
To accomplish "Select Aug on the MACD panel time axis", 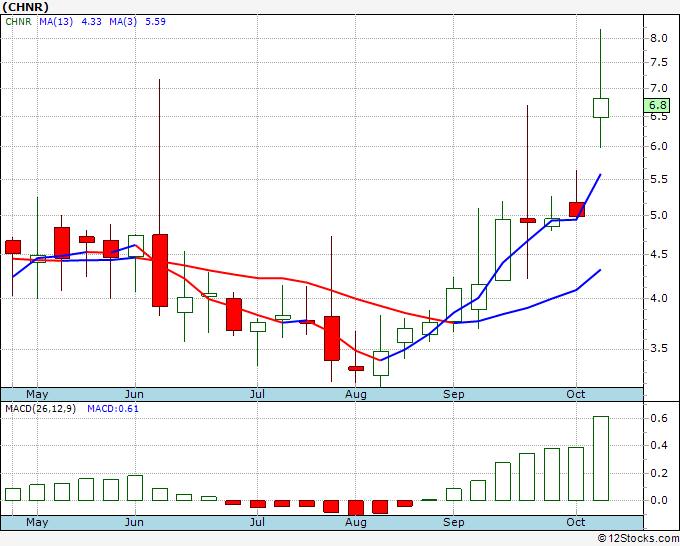I will [356, 523].
